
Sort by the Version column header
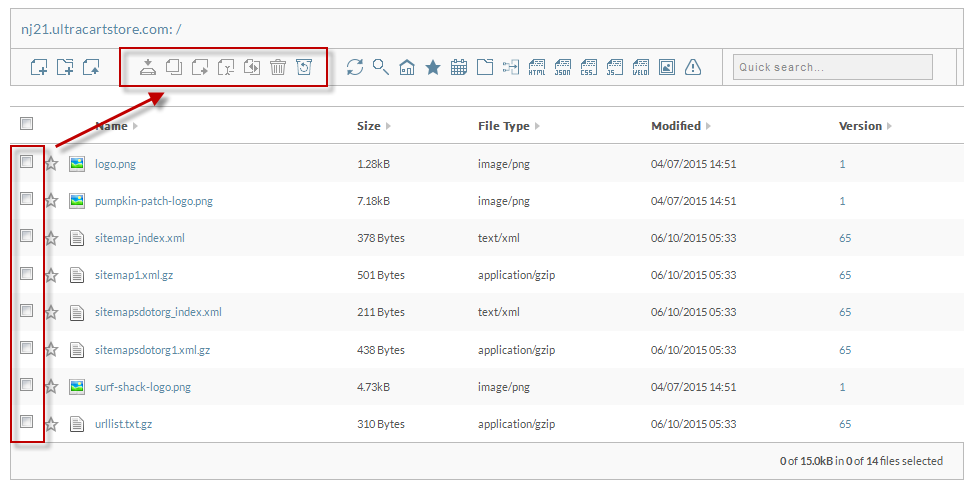[866, 126]
